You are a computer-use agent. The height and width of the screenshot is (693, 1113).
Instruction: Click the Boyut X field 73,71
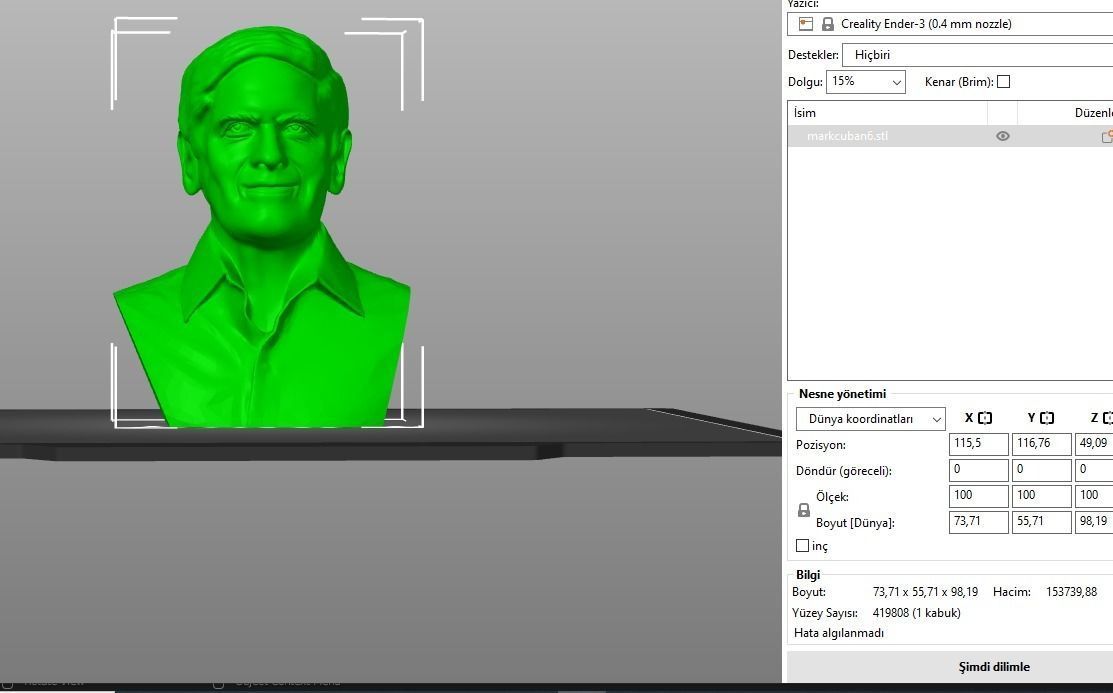(978, 522)
